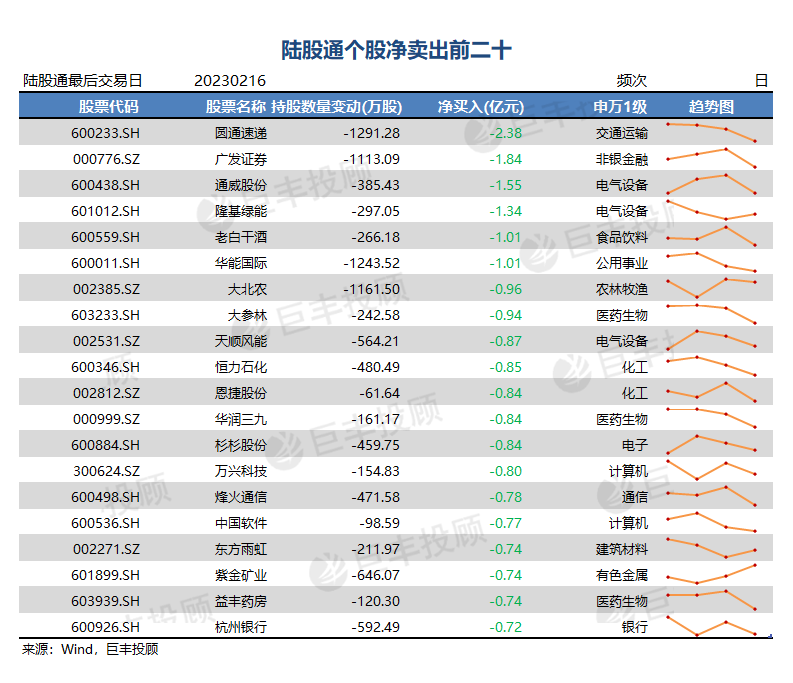Select stock name 东方雨虹
The width and height of the screenshot is (793, 683).
241,549
